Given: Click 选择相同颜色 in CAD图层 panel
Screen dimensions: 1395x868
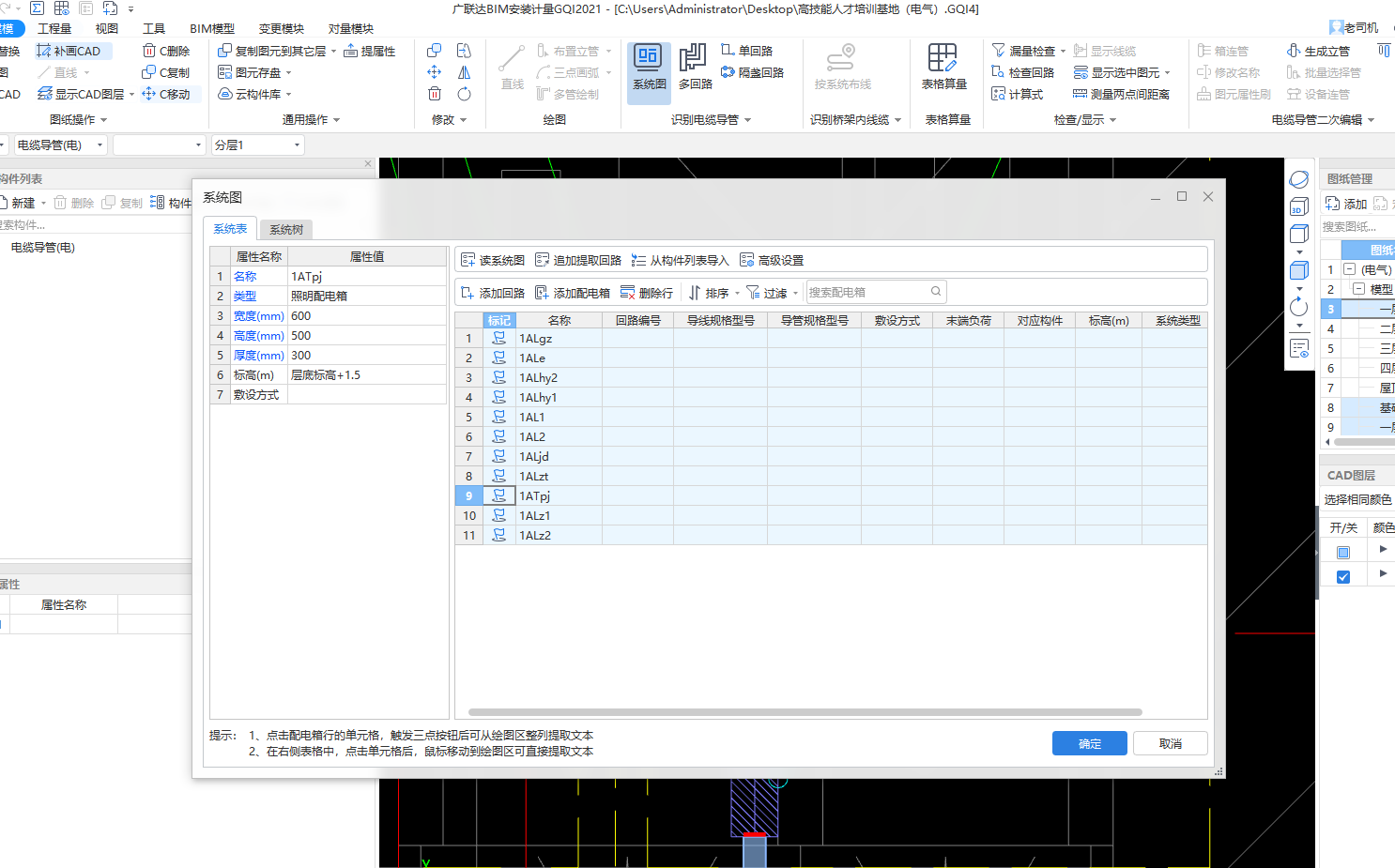Looking at the screenshot, I should (1357, 499).
